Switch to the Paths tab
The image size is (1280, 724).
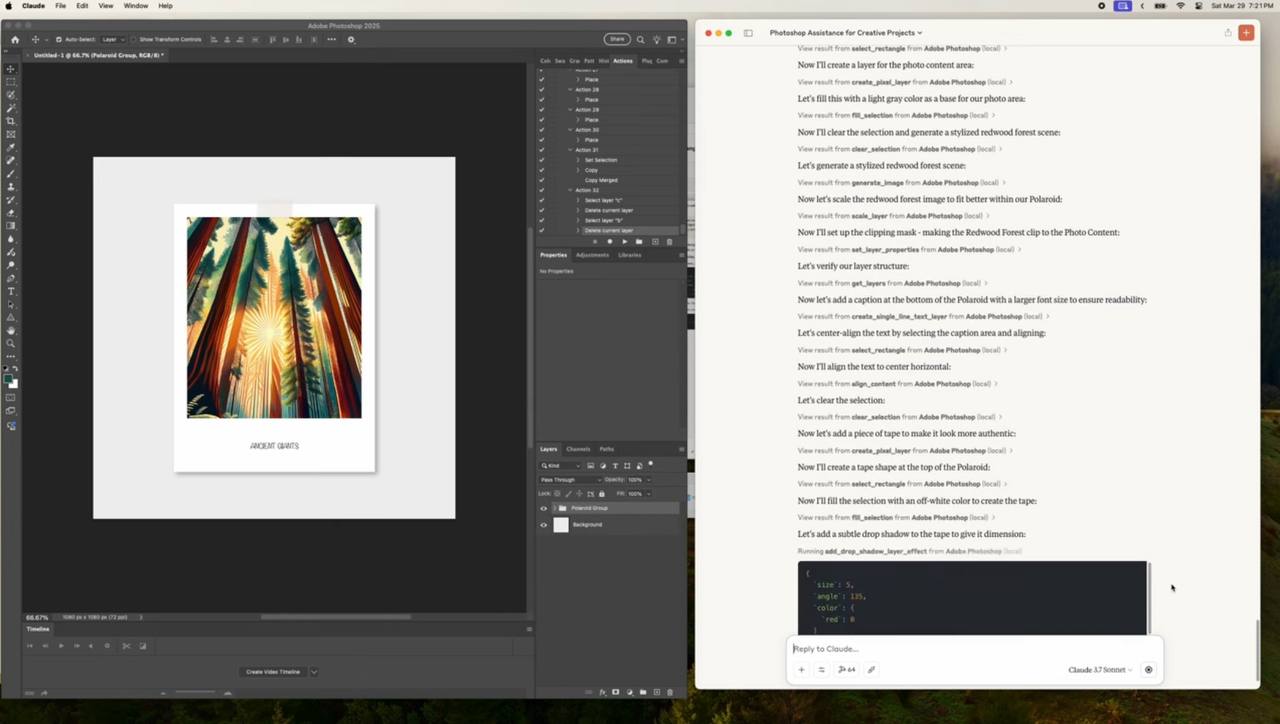coord(607,449)
